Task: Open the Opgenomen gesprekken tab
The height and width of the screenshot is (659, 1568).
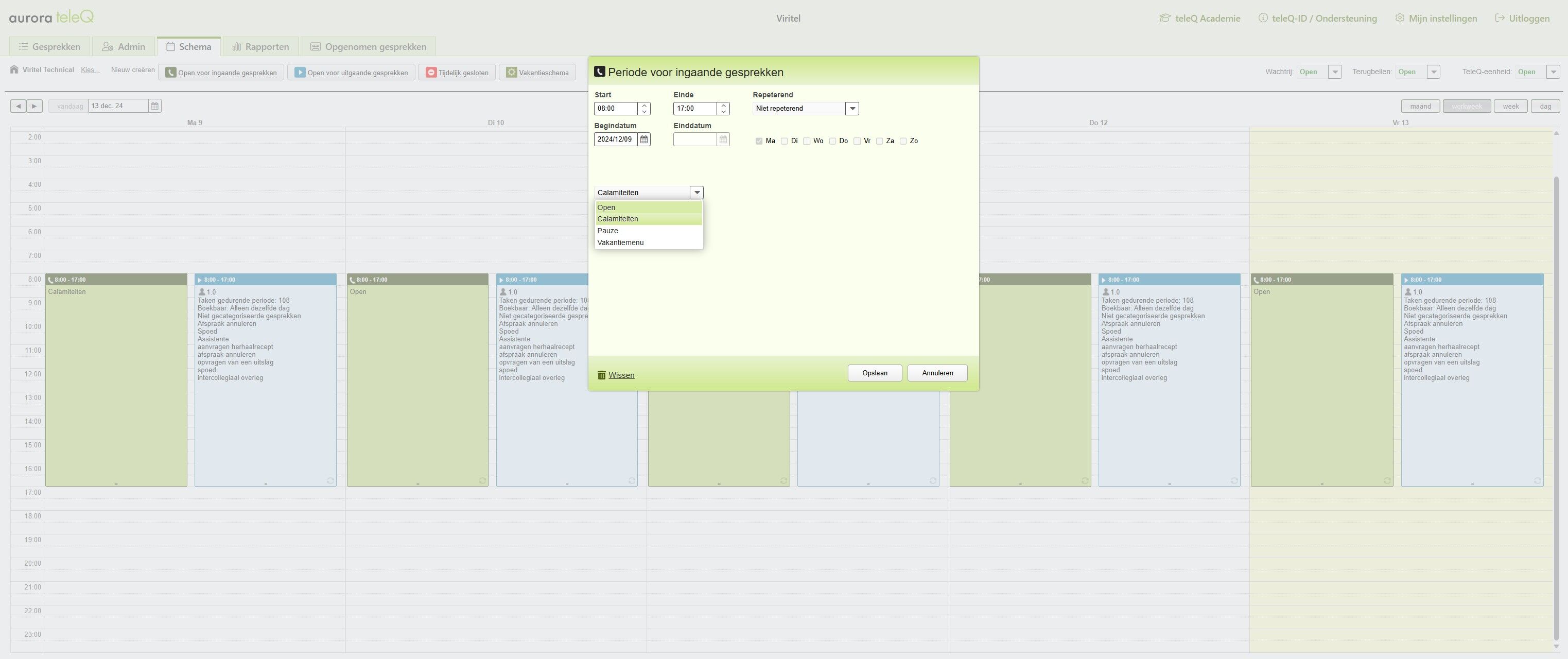Action: click(x=368, y=47)
